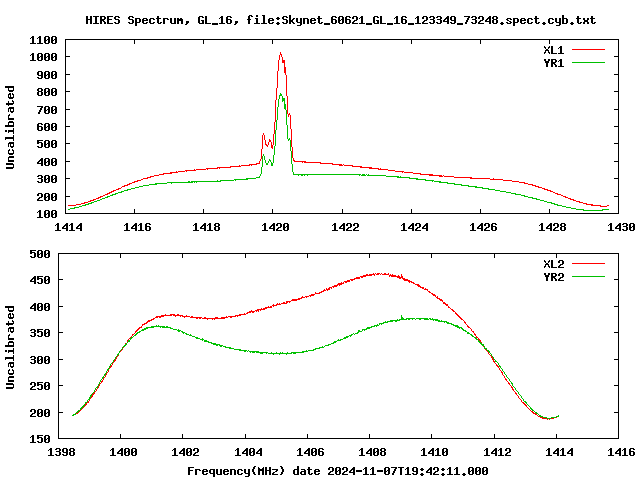The width and height of the screenshot is (640, 480).
Task: Click the XL1 legend label
Action: point(553,50)
